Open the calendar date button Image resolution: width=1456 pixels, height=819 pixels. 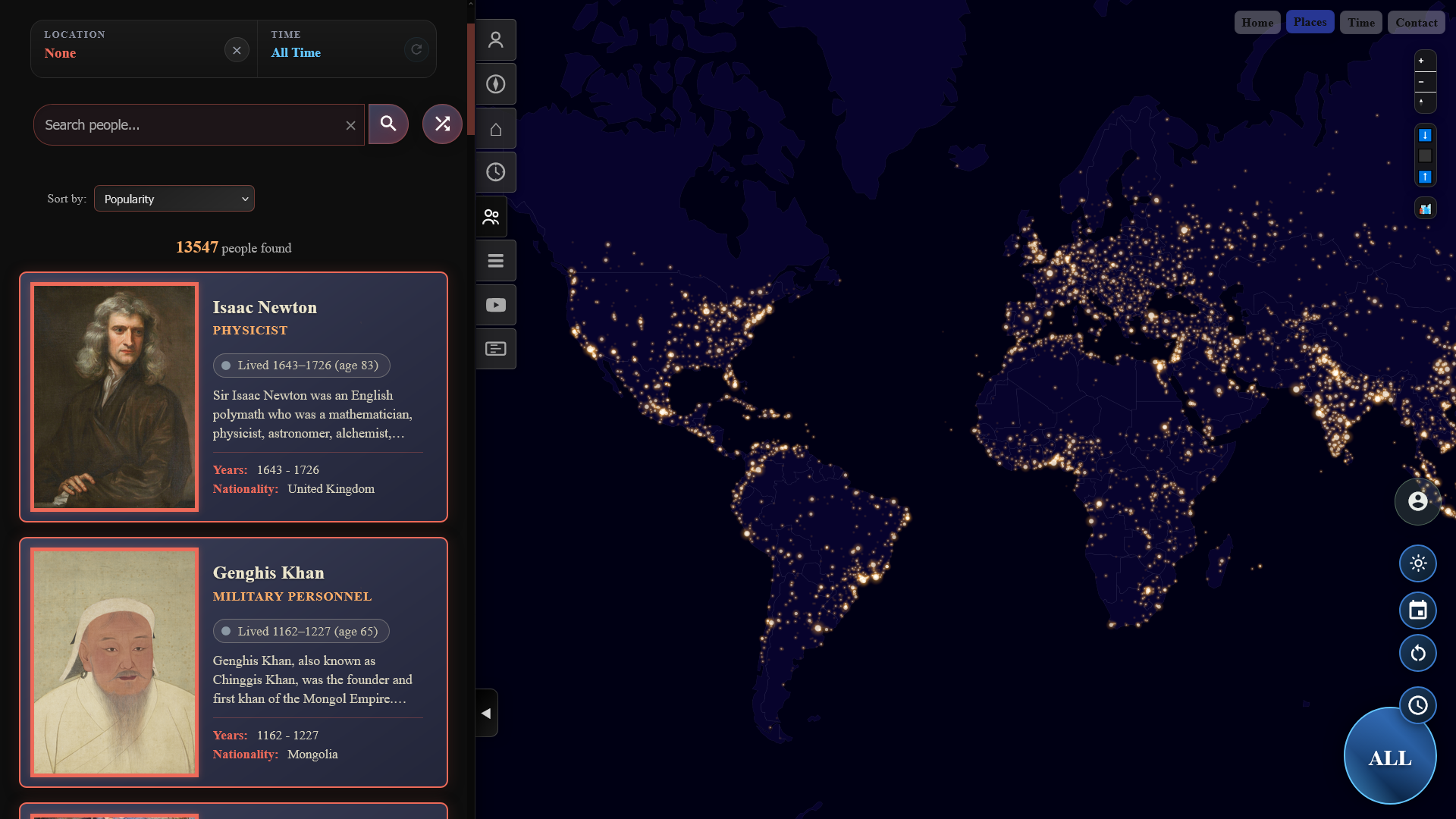pos(1417,610)
